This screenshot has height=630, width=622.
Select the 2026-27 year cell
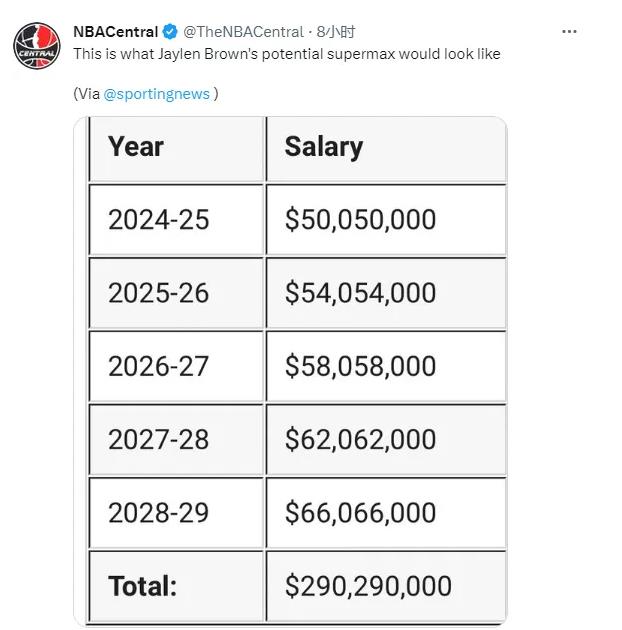[x=176, y=366]
